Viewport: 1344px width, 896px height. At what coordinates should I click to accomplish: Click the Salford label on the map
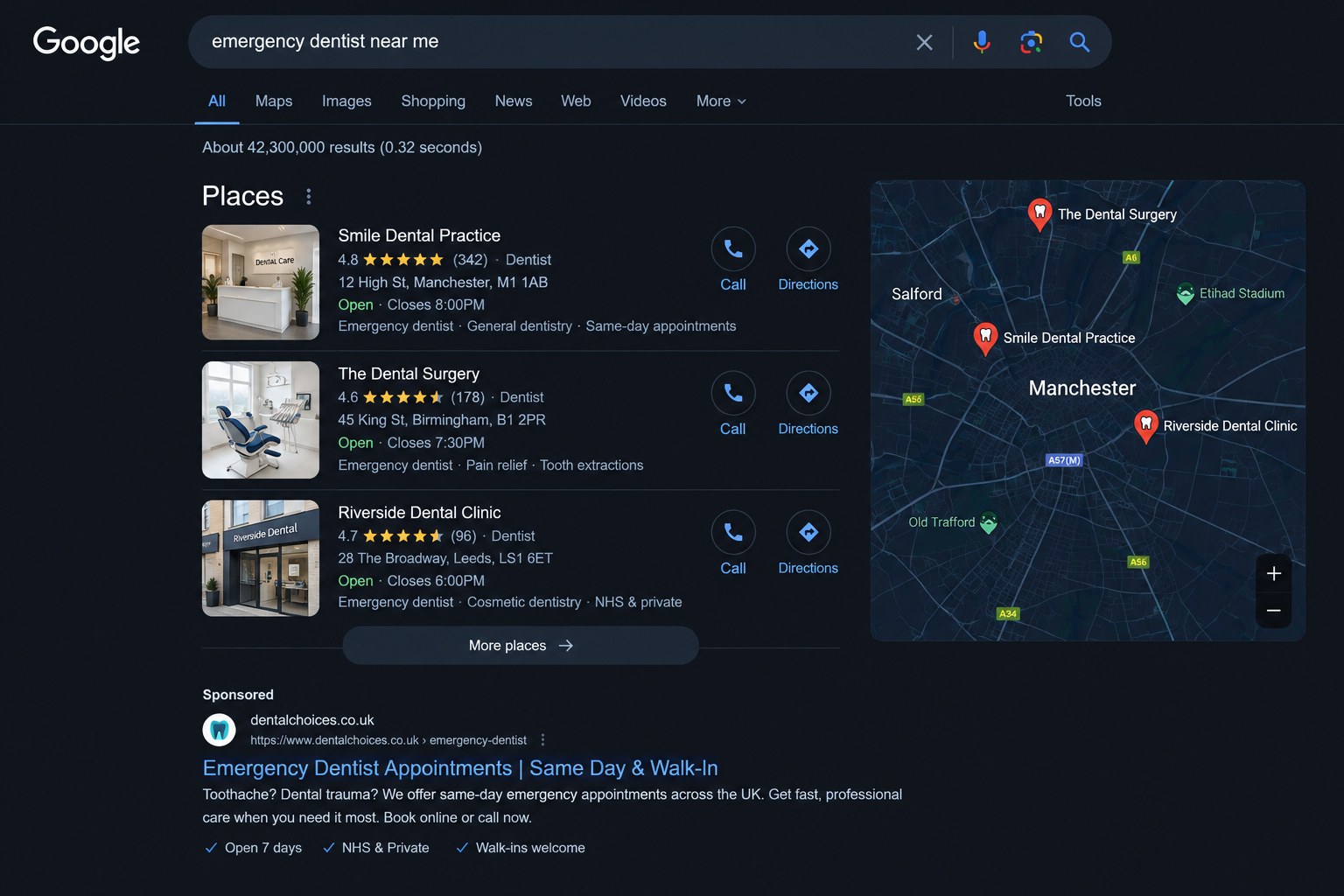(917, 294)
